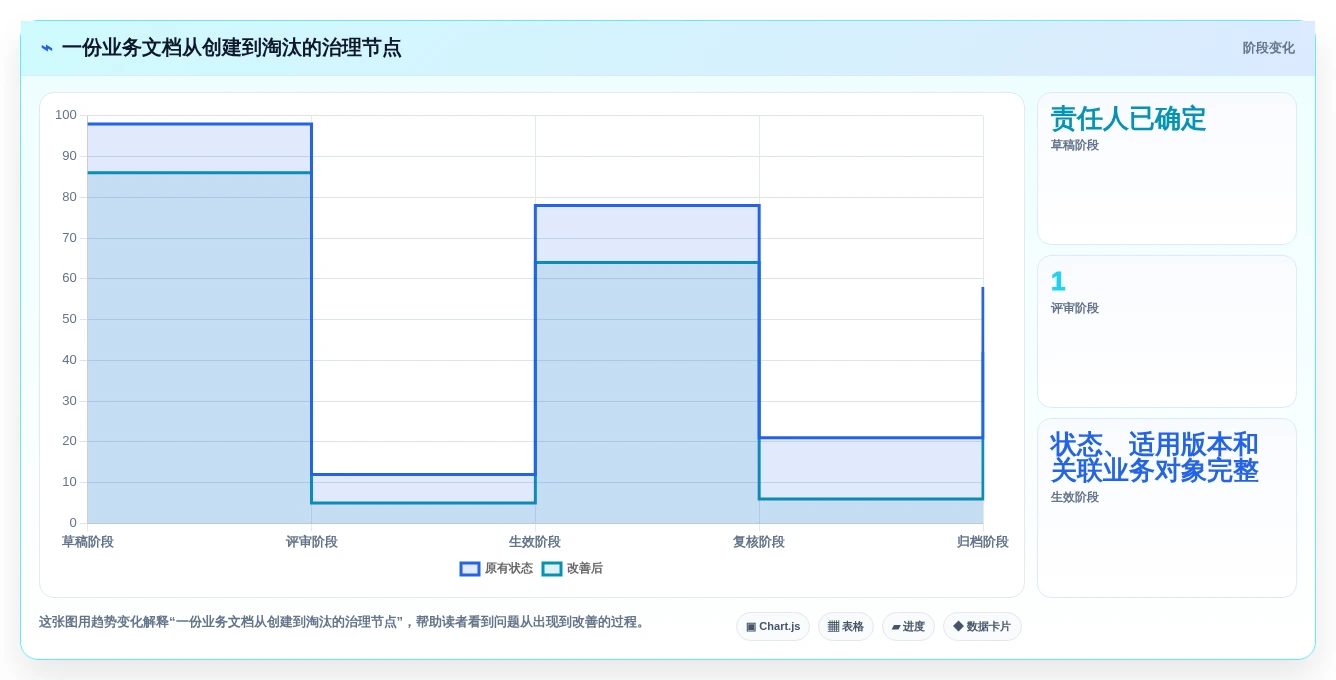Click the 原有状态 legend color box
1336x680 pixels.
(470, 569)
